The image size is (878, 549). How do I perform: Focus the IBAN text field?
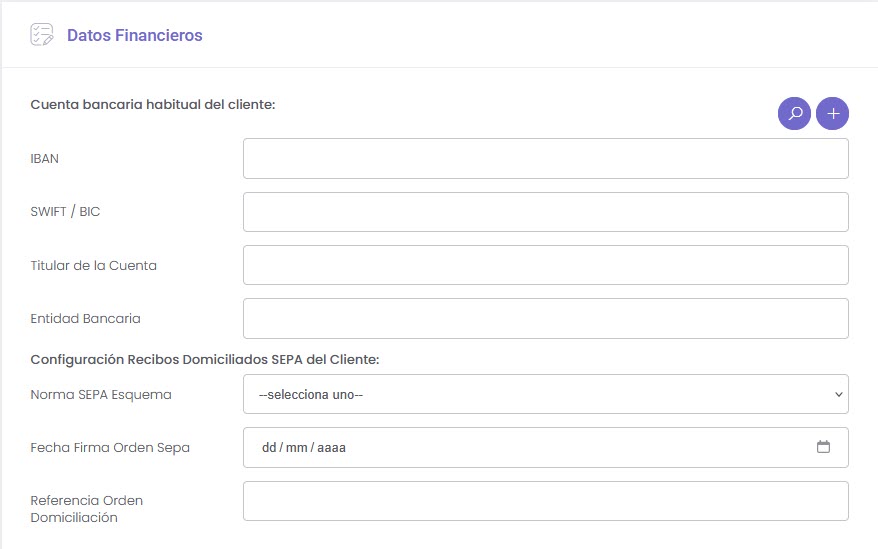[545, 159]
